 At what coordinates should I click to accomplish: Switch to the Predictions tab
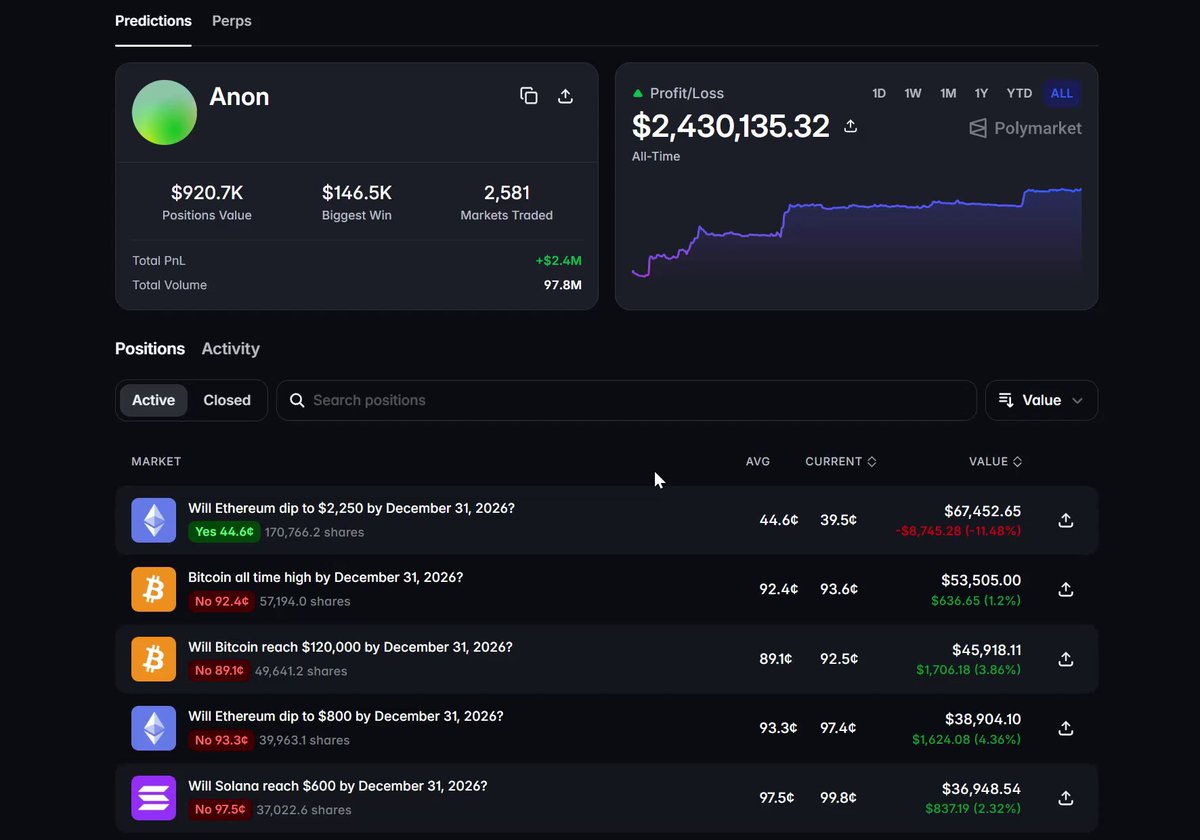(x=153, y=21)
